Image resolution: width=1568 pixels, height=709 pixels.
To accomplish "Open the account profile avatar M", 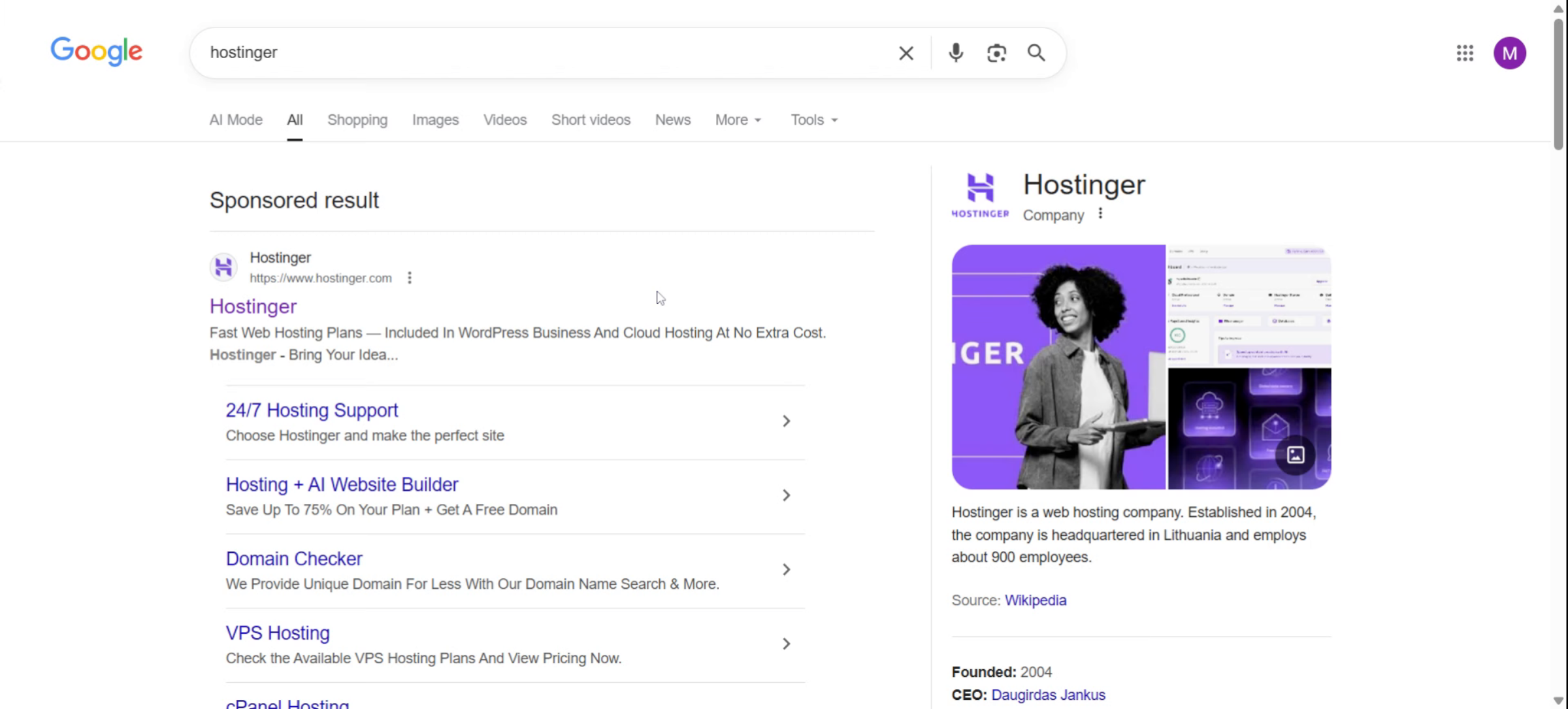I will point(1509,53).
